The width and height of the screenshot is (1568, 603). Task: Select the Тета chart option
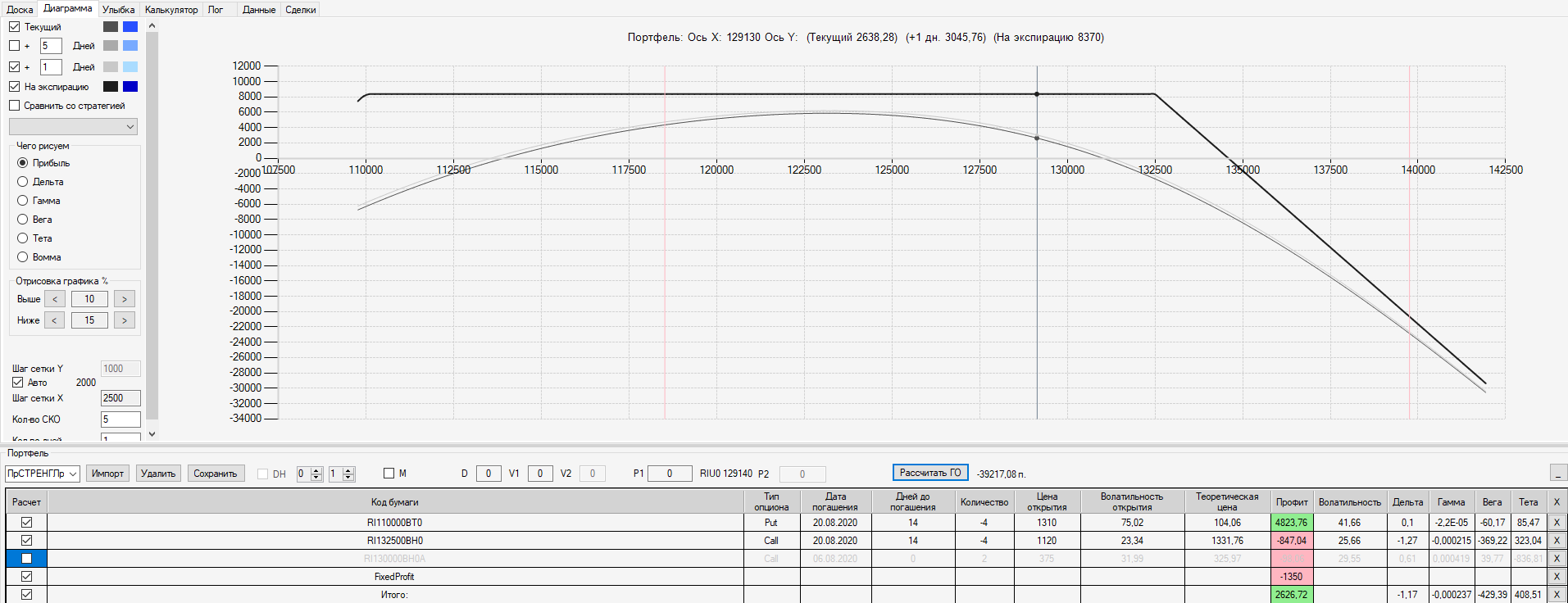tap(23, 238)
